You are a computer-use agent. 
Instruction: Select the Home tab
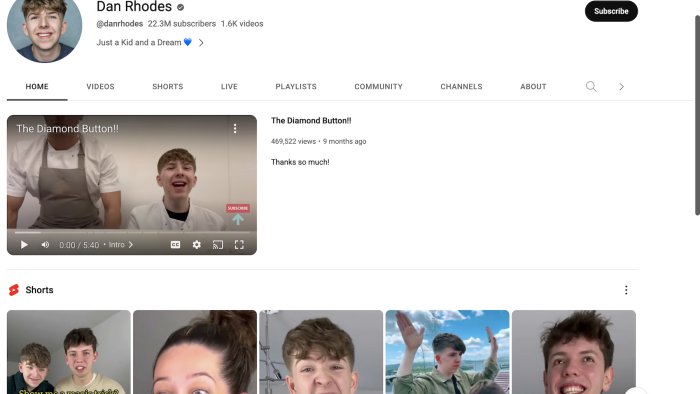coord(37,87)
